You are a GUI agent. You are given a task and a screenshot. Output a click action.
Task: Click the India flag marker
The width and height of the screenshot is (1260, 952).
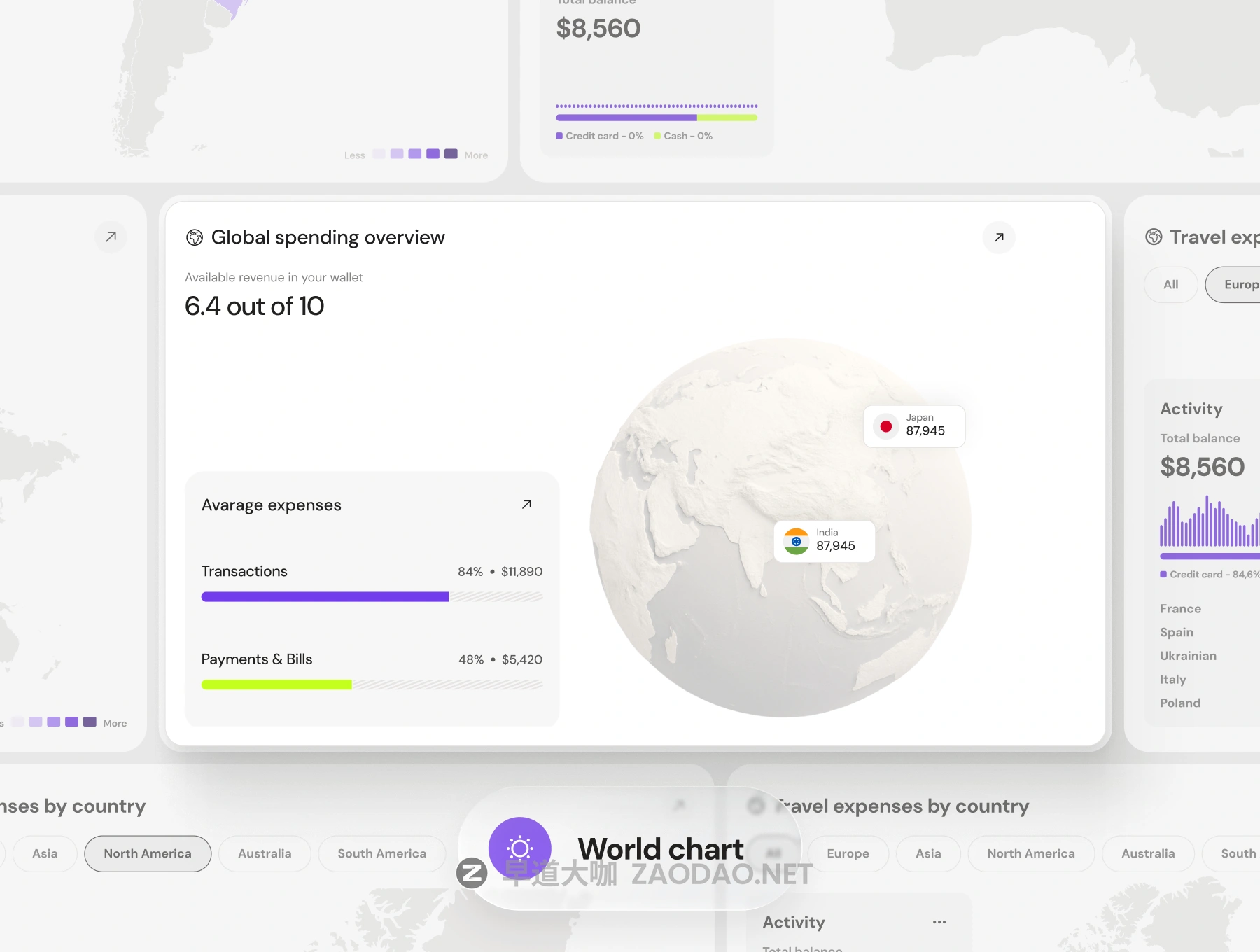[x=796, y=541]
